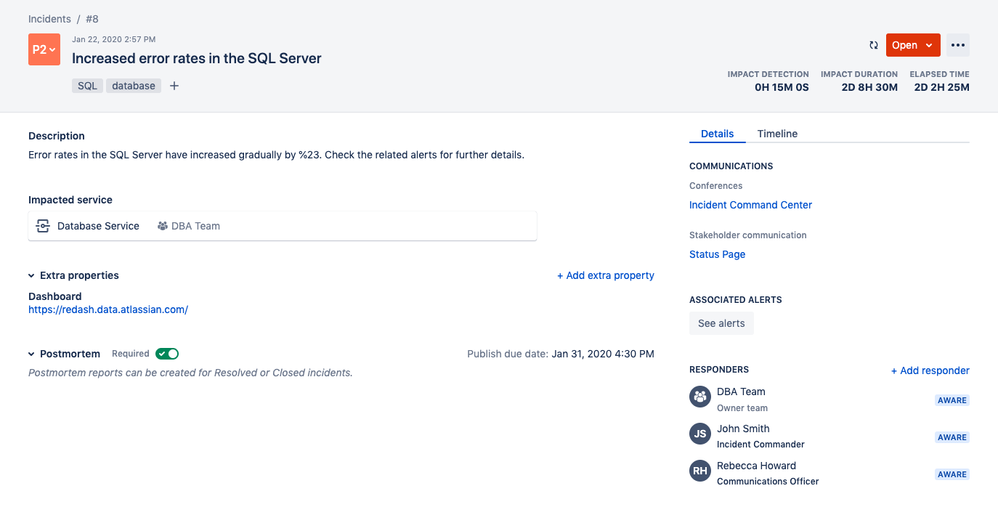Open the Status Page link
The image size is (998, 531).
717,254
